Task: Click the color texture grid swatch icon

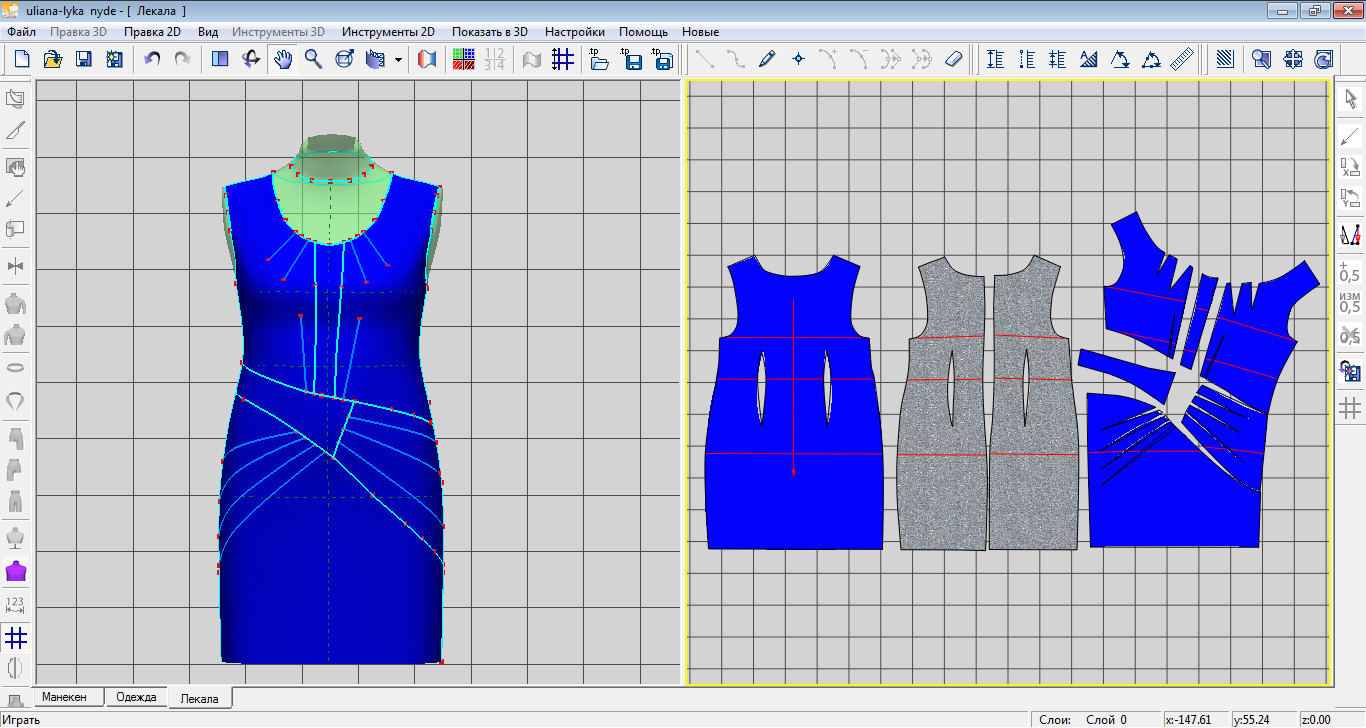Action: tap(463, 59)
